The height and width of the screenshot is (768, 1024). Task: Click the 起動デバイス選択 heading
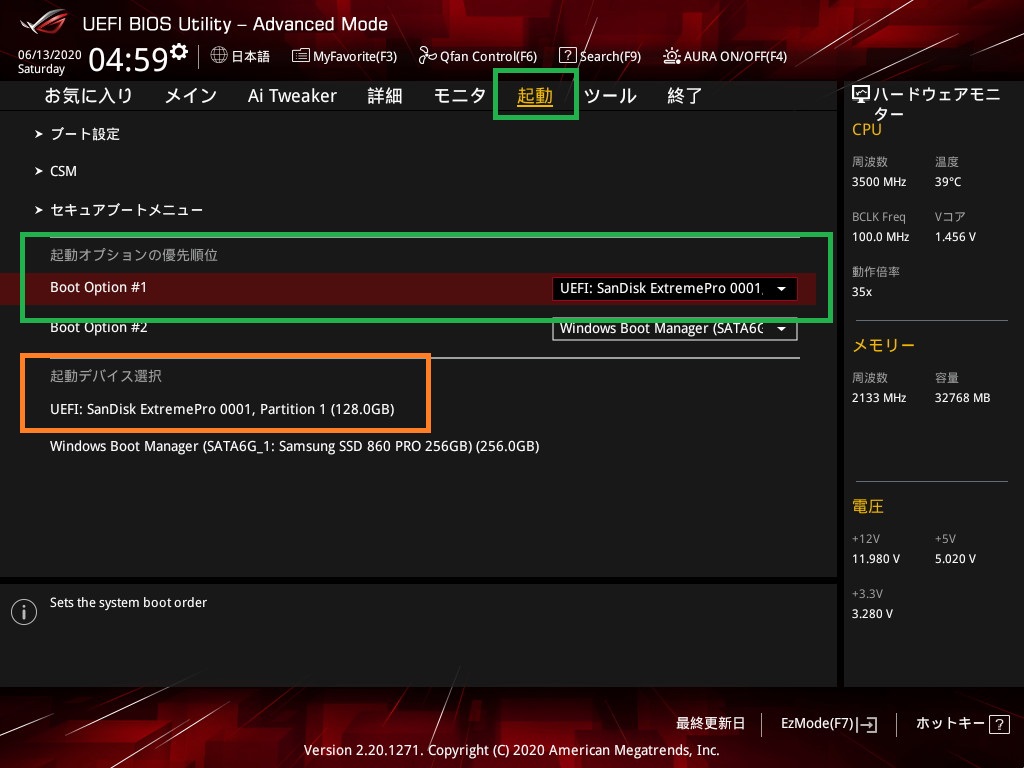pos(106,376)
